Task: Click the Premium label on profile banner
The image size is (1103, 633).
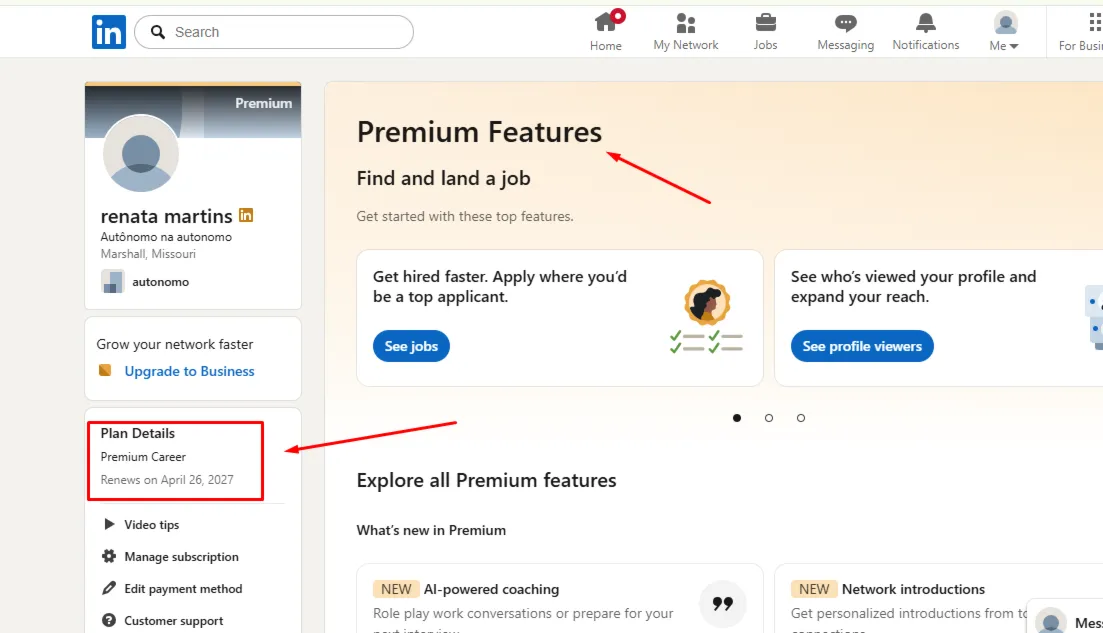Action: [263, 103]
